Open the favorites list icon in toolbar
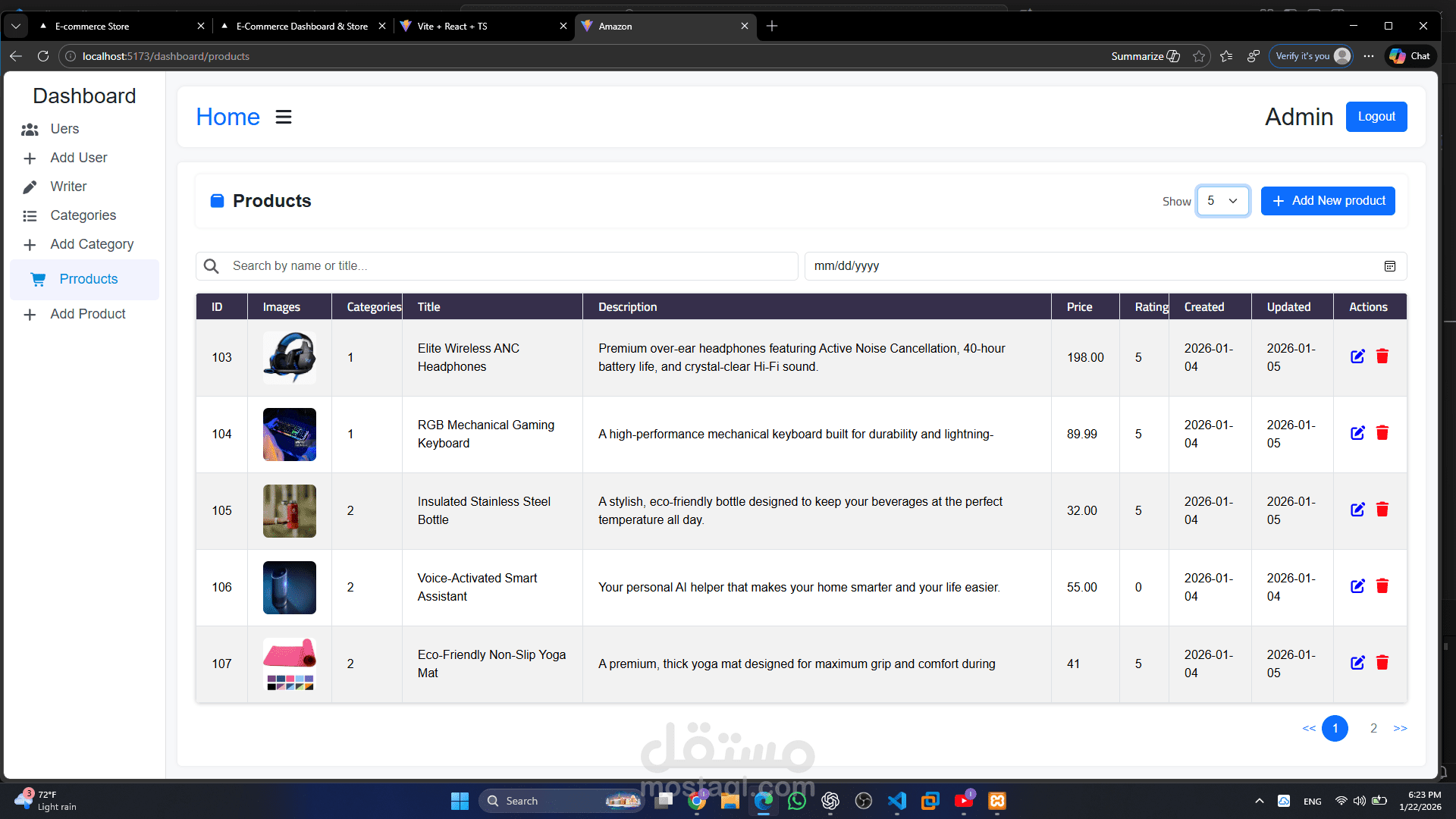 [x=1226, y=56]
